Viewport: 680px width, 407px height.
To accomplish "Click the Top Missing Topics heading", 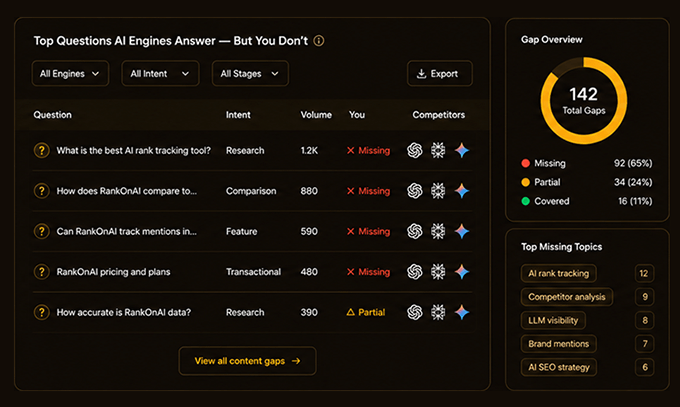I will (562, 247).
